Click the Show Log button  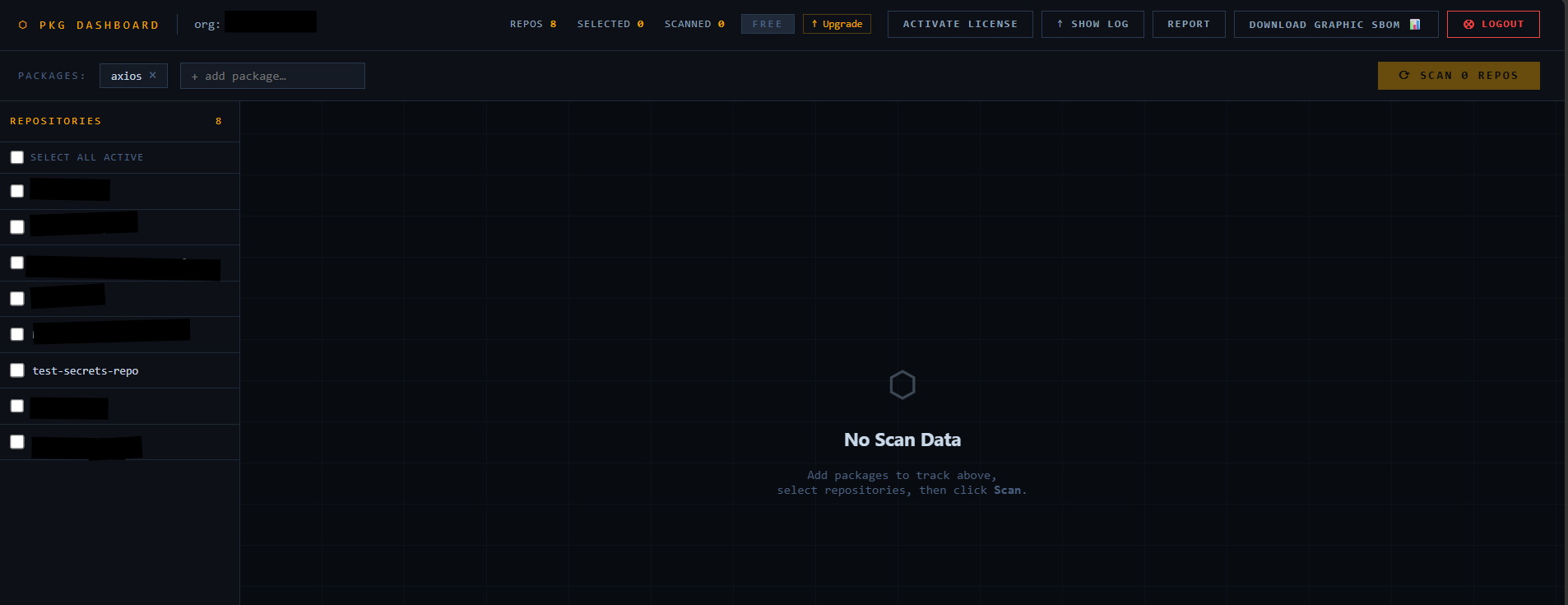tap(1092, 24)
